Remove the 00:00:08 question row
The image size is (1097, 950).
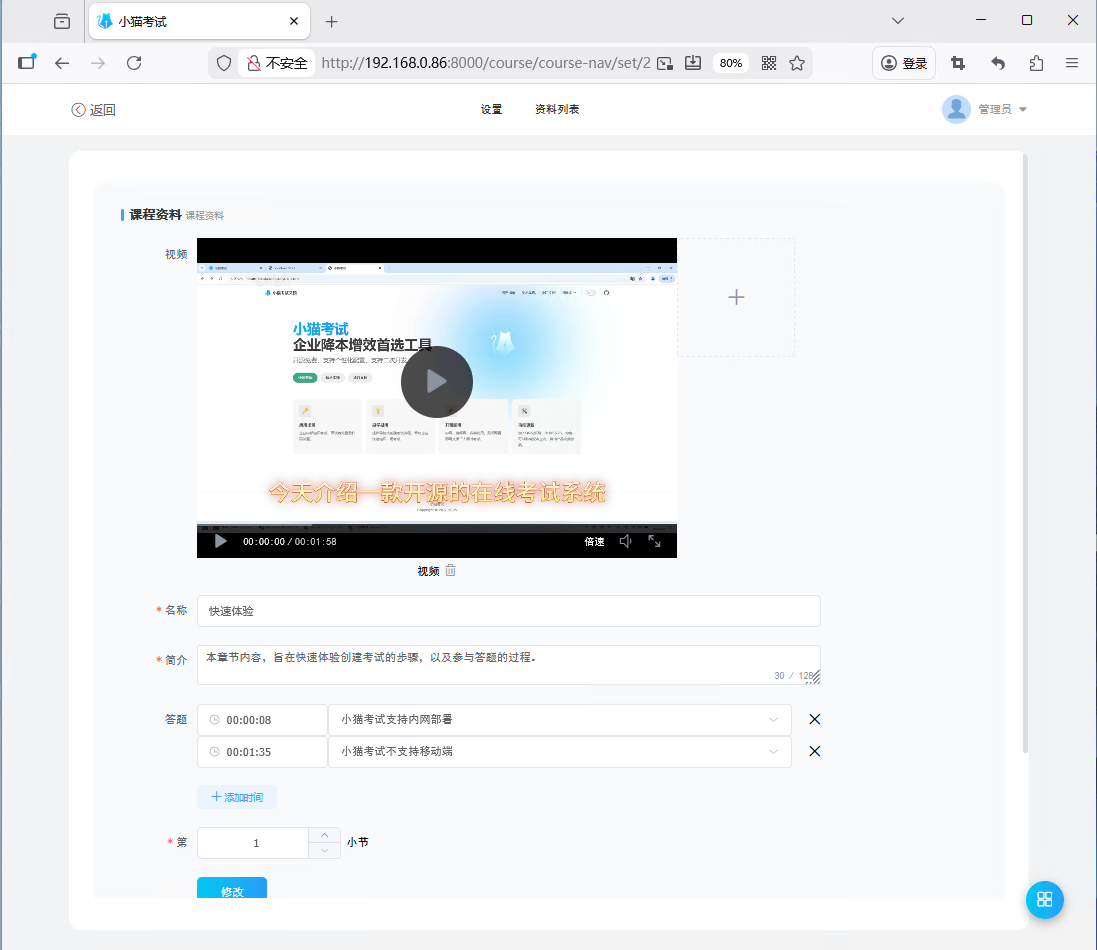(814, 719)
